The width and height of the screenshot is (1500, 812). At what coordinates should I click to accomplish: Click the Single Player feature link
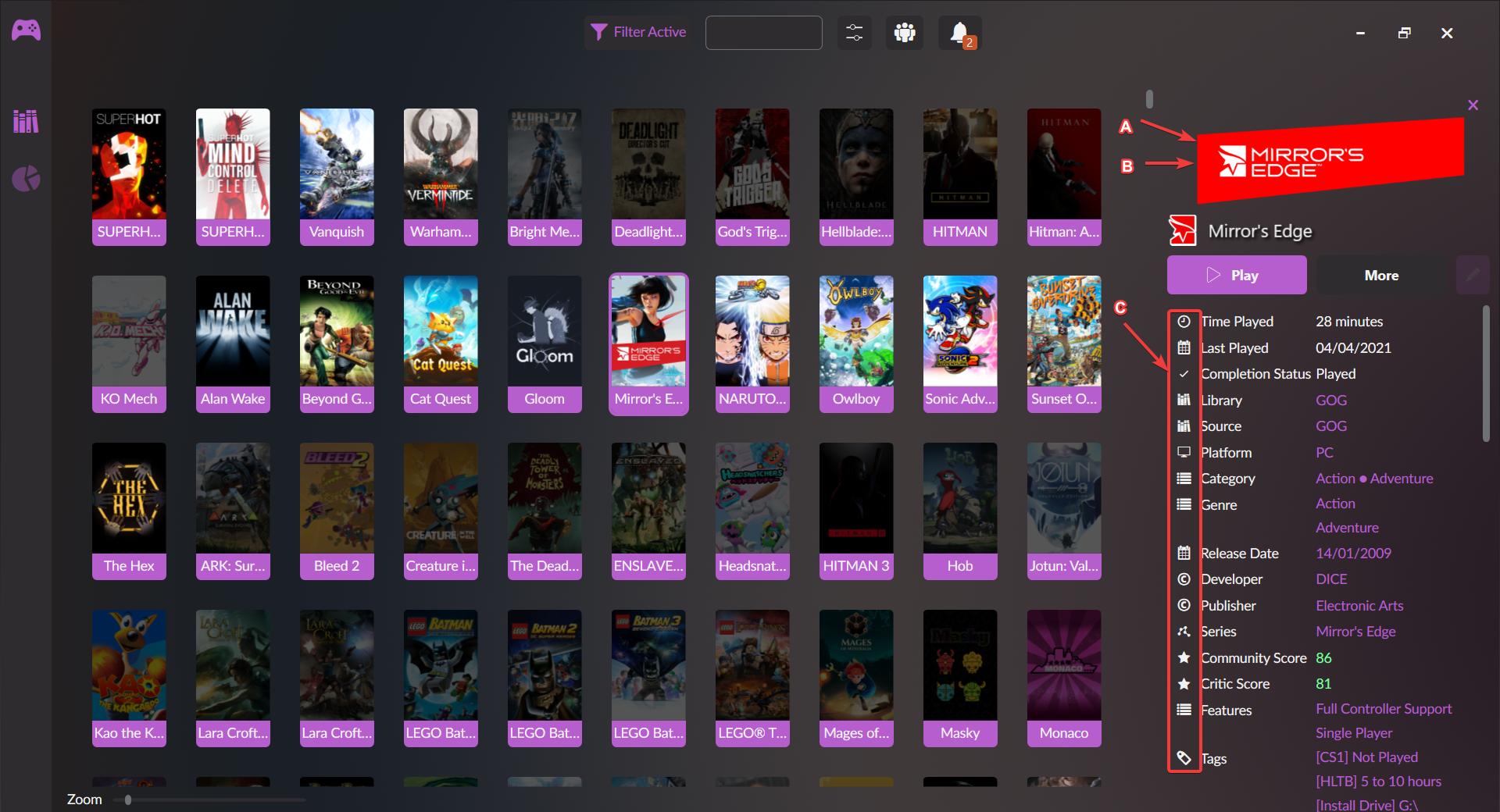pos(1354,732)
